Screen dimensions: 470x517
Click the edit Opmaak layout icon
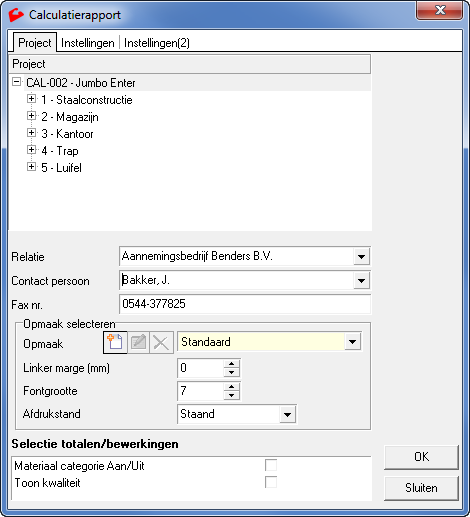[138, 342]
